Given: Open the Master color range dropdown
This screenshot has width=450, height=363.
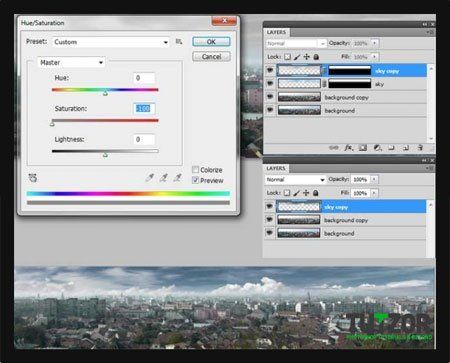Looking at the screenshot, I should pos(71,62).
